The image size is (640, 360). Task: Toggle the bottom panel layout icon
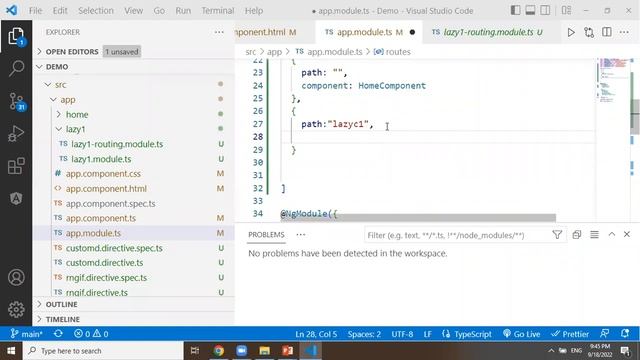click(x=530, y=10)
